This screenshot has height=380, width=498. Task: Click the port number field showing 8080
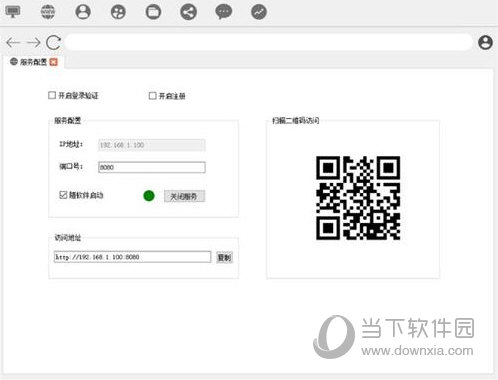[x=152, y=167]
